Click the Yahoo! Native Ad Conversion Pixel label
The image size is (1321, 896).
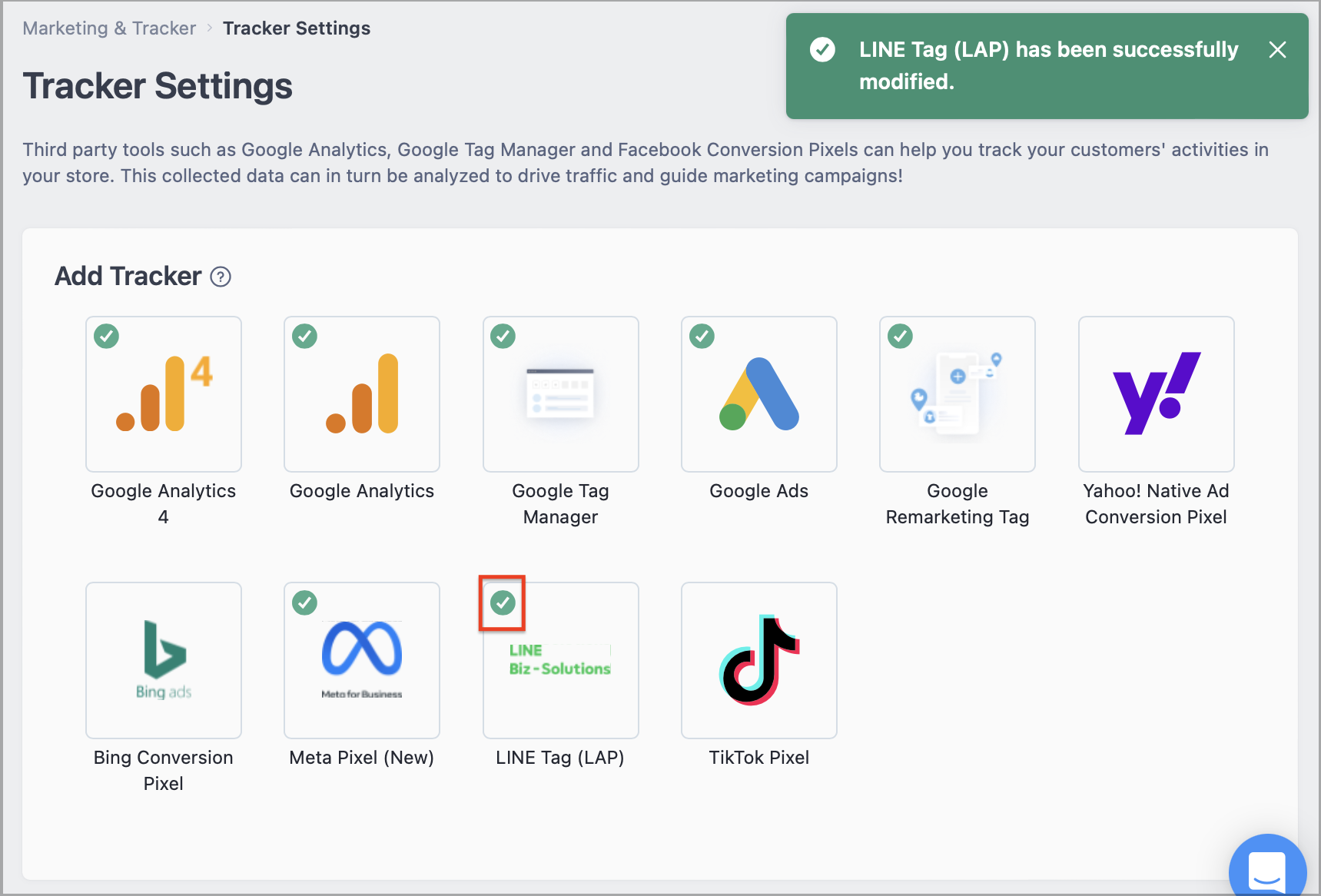1157,504
